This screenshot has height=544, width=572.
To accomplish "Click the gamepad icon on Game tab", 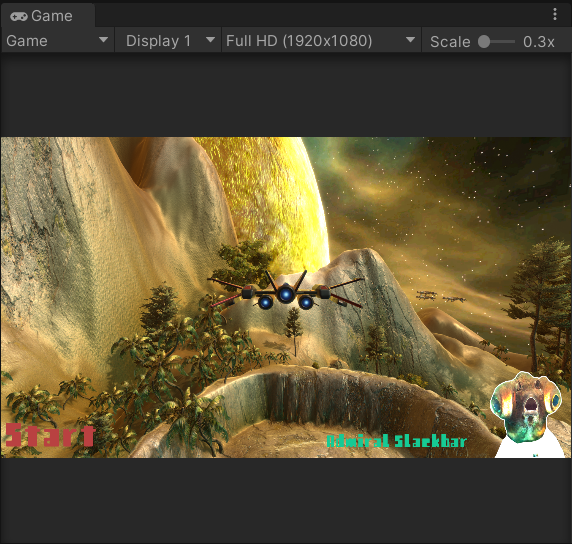I will pyautogui.click(x=19, y=16).
